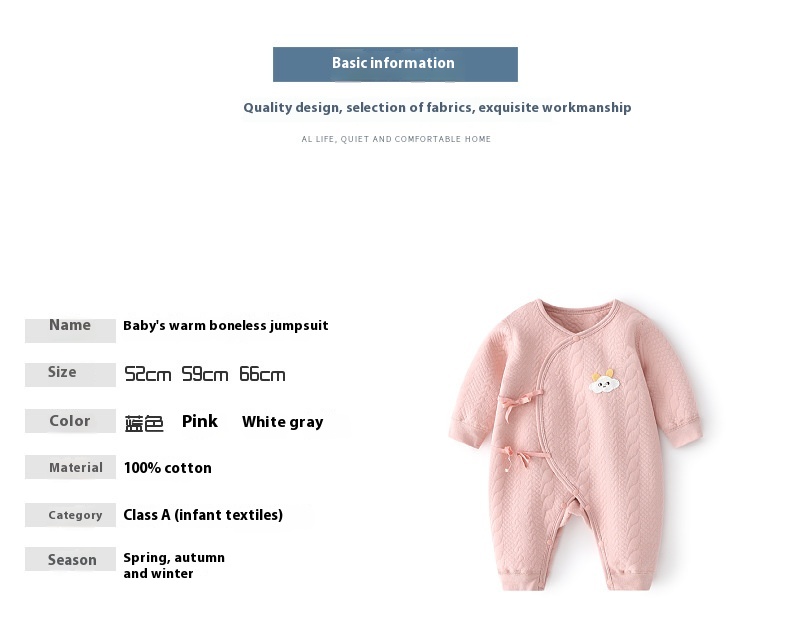Select the 59cm size option
Image resolution: width=790 pixels, height=644 pixels.
pos(205,374)
